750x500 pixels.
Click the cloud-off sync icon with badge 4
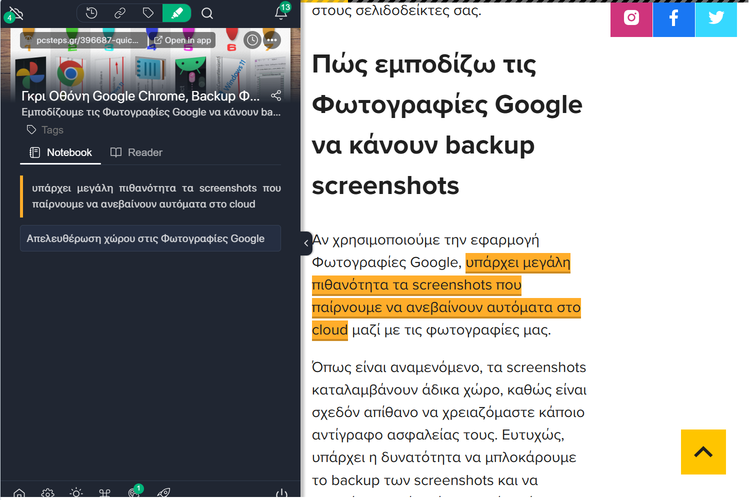15,13
